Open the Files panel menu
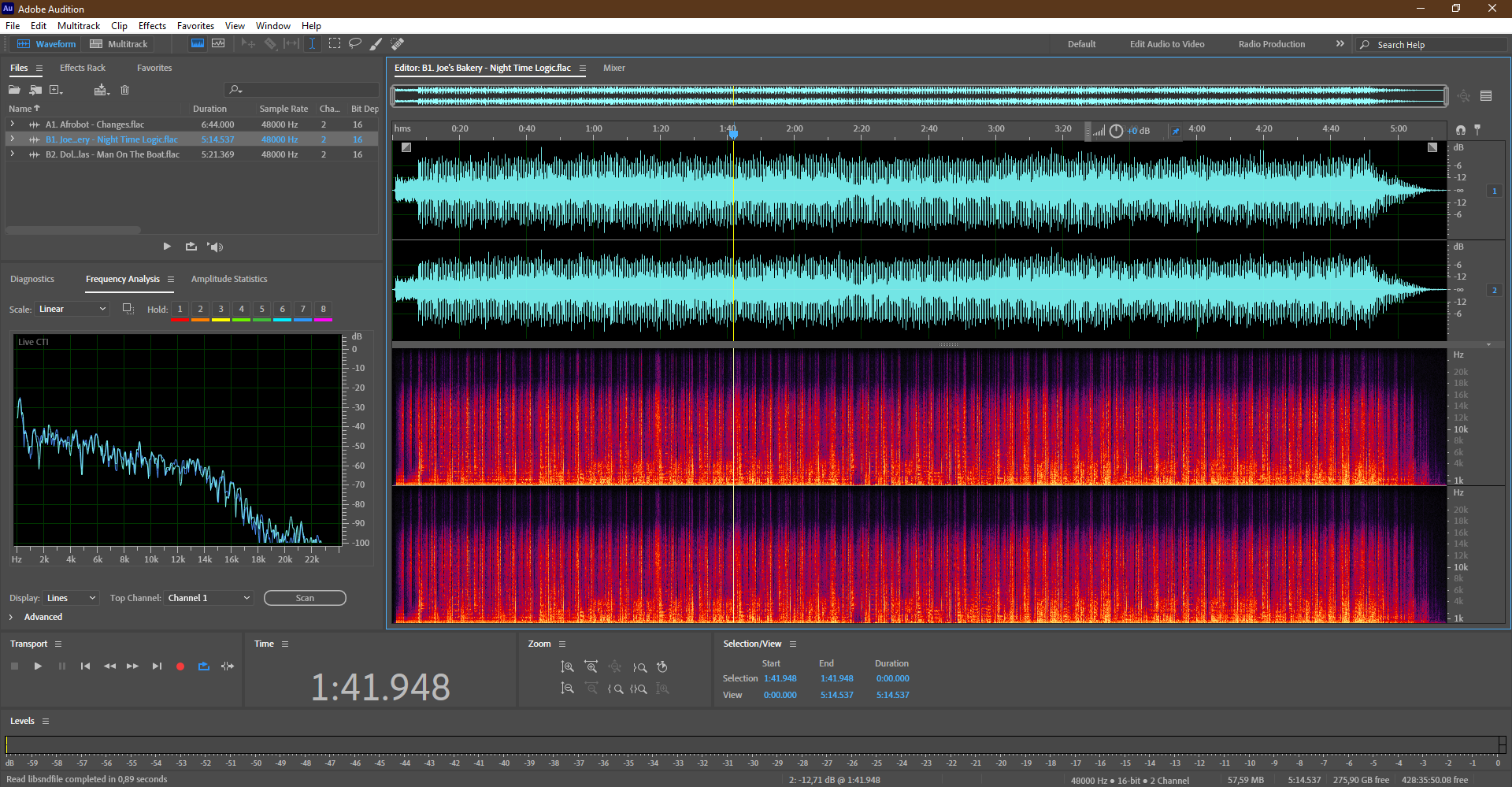The height and width of the screenshot is (787, 1512). [39, 68]
